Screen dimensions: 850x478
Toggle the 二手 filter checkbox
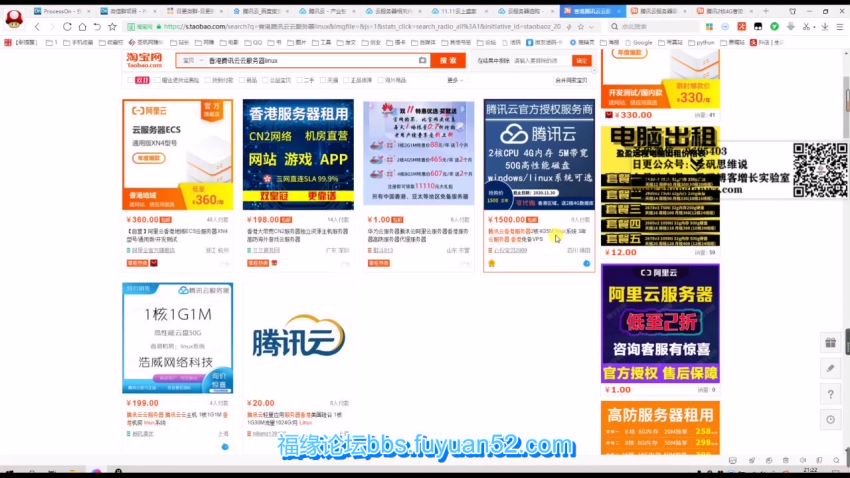coord(299,80)
